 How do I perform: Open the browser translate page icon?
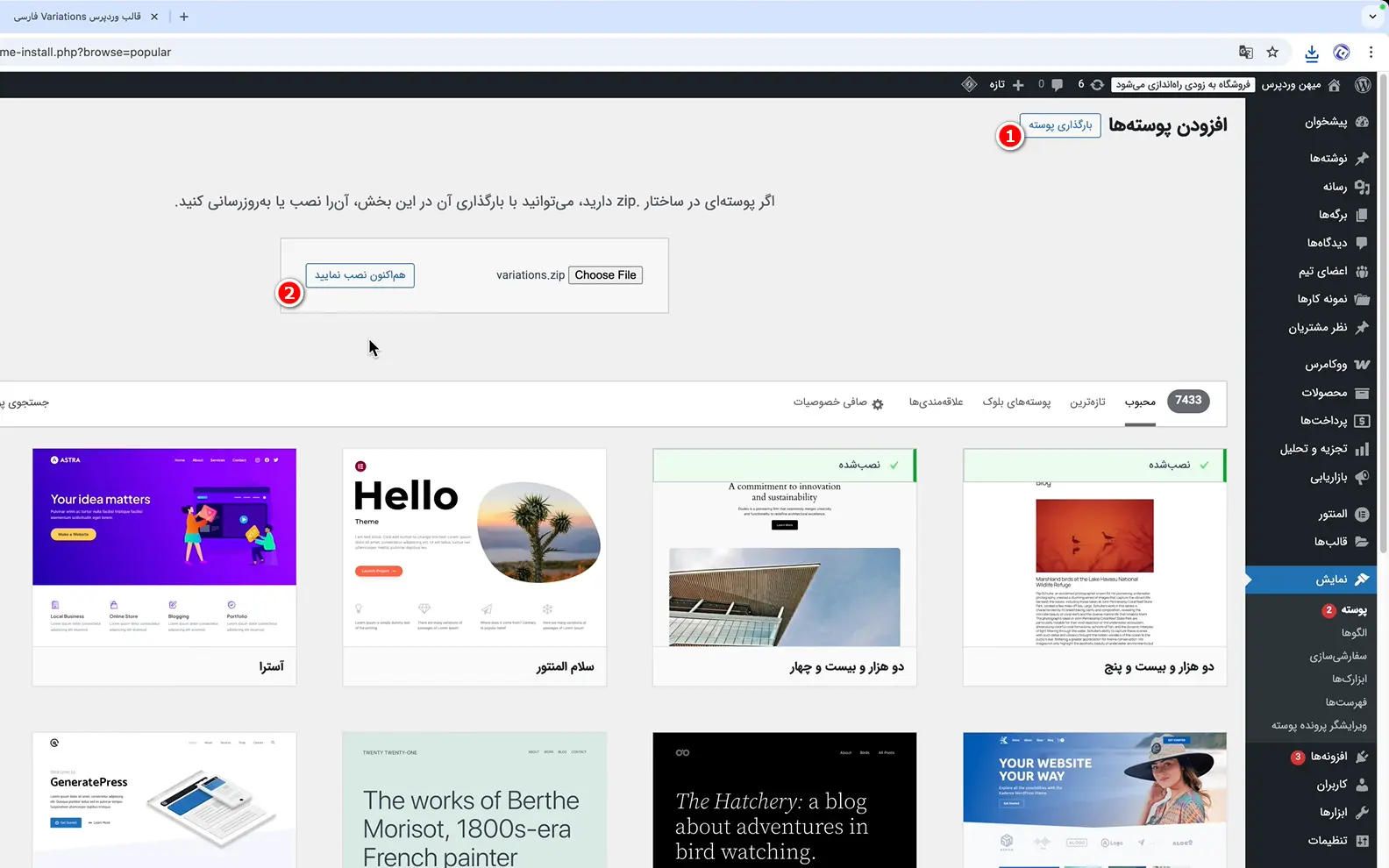click(1245, 53)
